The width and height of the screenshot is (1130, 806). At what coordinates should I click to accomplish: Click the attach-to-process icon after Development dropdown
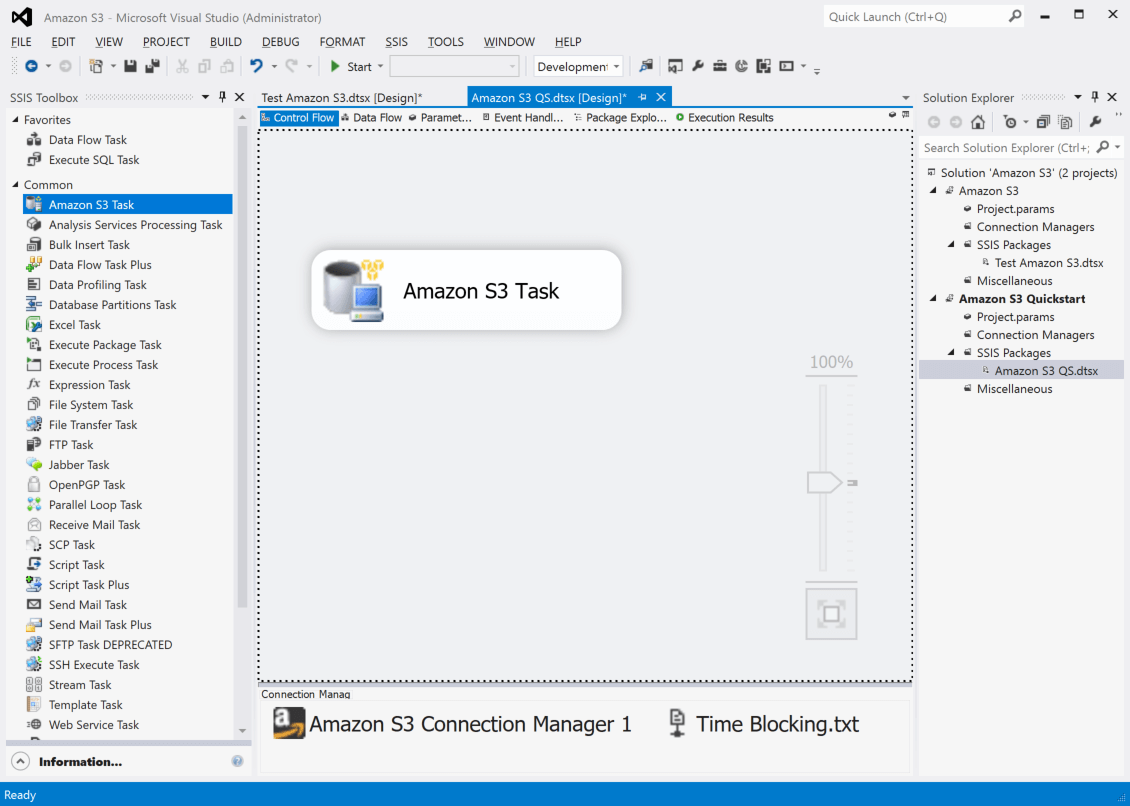click(646, 66)
